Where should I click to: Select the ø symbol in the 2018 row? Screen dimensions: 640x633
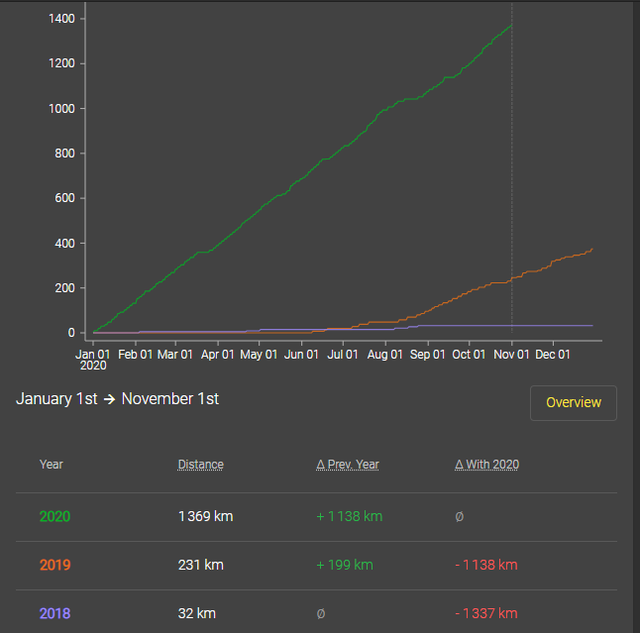coord(321,613)
